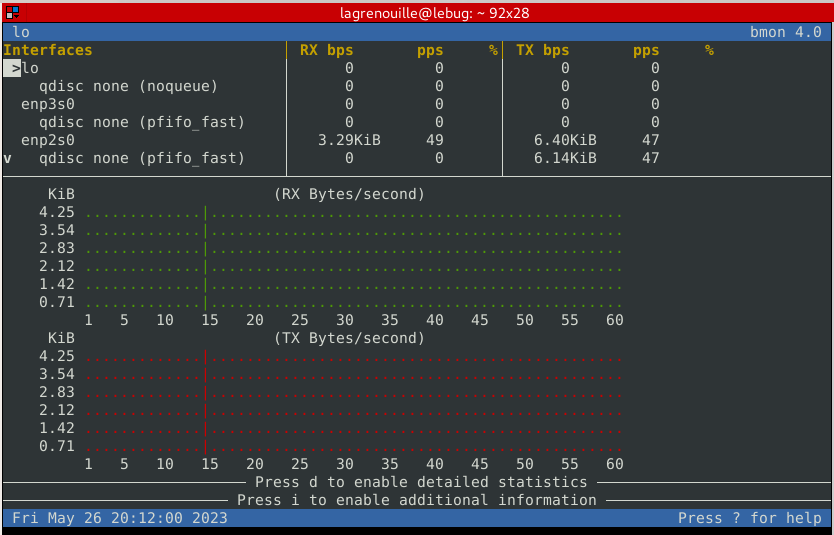Viewport: 834px width, 535px height.
Task: Click the terminal window icon in title bar
Action: coord(12,11)
